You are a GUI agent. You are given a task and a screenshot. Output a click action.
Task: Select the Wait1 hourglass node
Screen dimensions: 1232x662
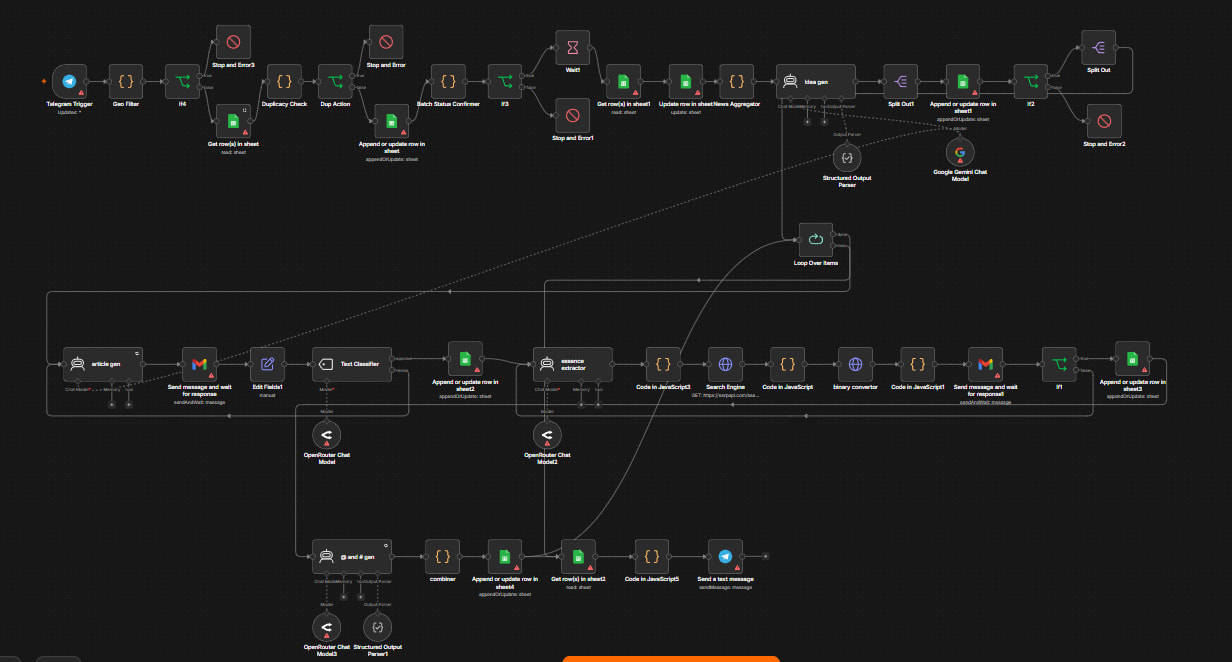click(573, 47)
